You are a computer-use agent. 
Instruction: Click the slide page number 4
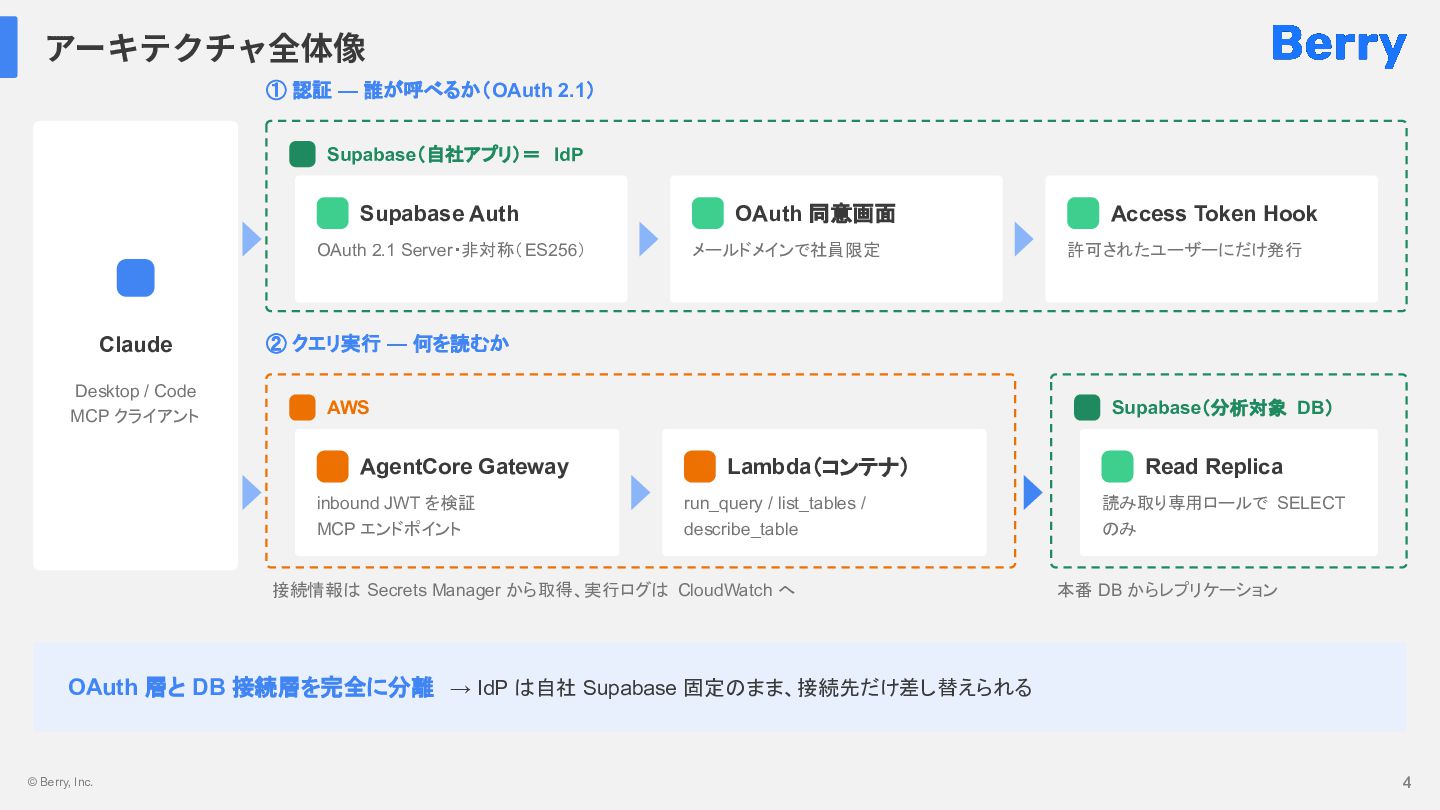[x=1407, y=782]
